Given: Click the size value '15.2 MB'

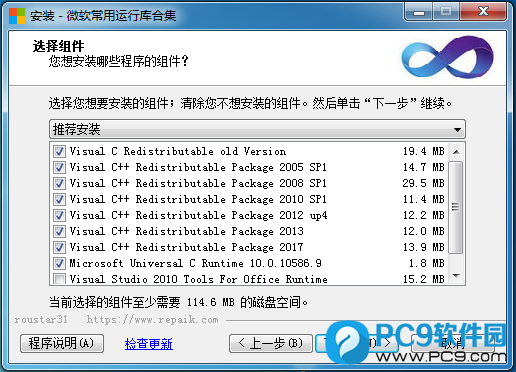Looking at the screenshot, I should 424,279.
